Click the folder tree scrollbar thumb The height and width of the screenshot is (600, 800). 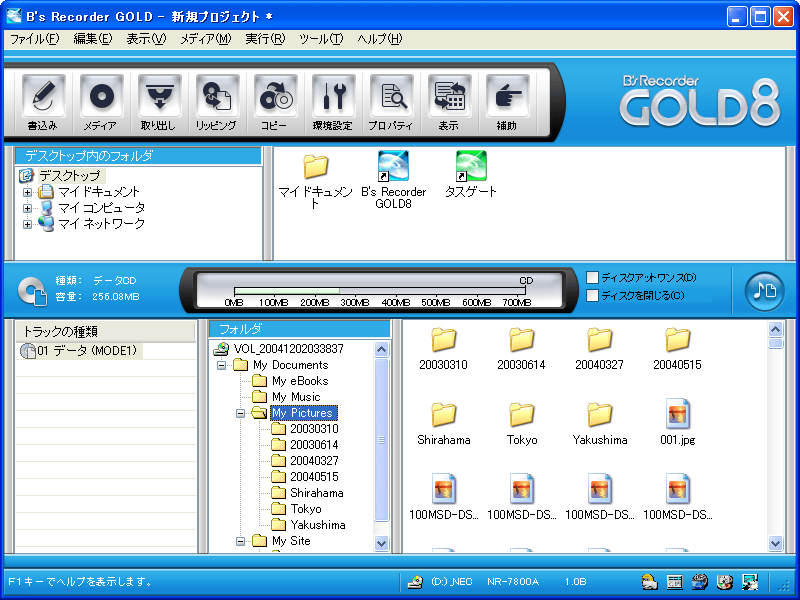[x=381, y=440]
